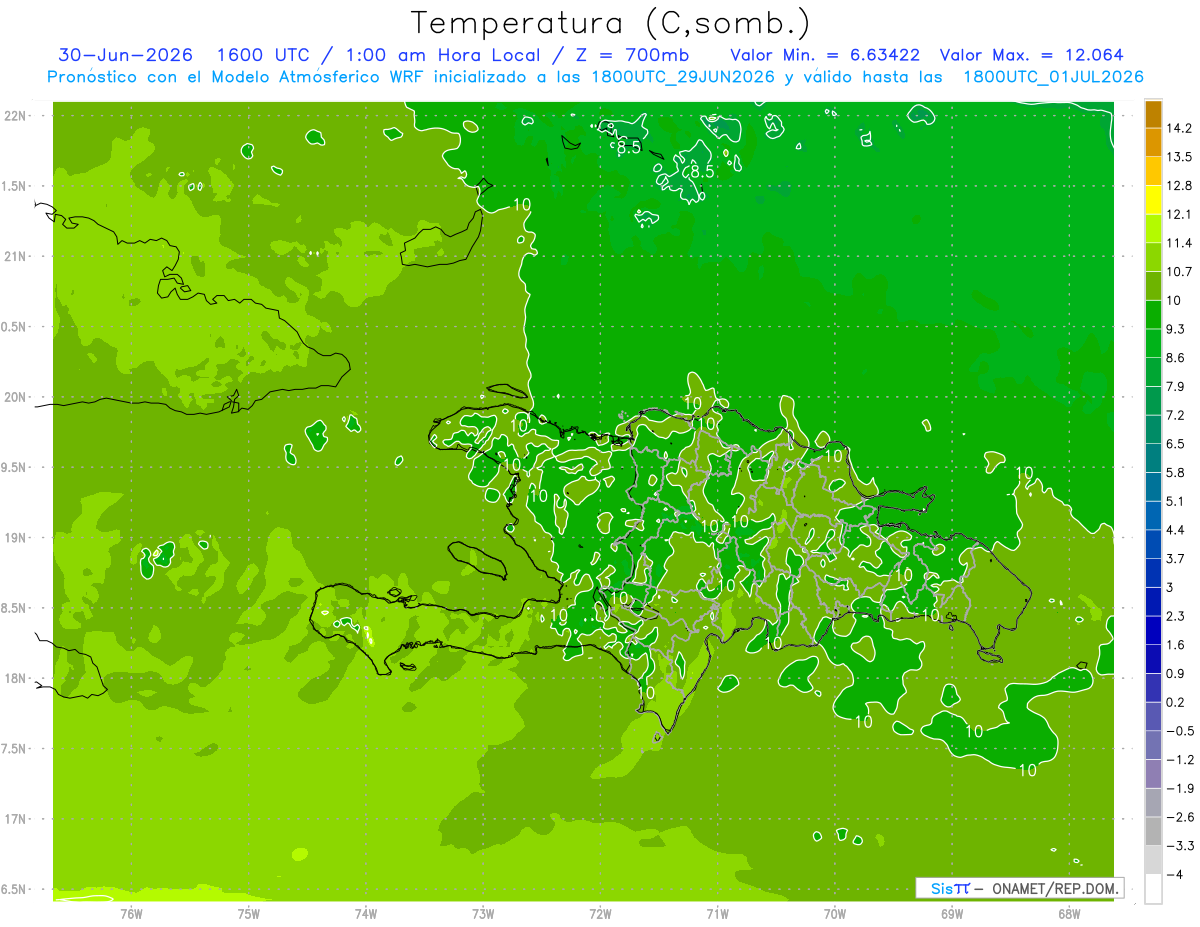The width and height of the screenshot is (1200, 927).
Task: Click the "10.7" color scale label
Action: 1179,272
